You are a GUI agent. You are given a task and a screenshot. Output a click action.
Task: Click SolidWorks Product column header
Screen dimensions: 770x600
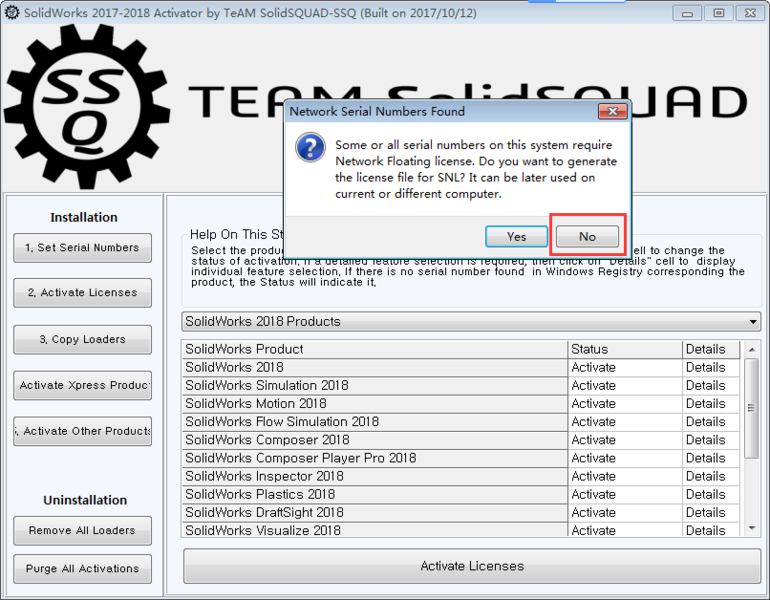point(375,349)
